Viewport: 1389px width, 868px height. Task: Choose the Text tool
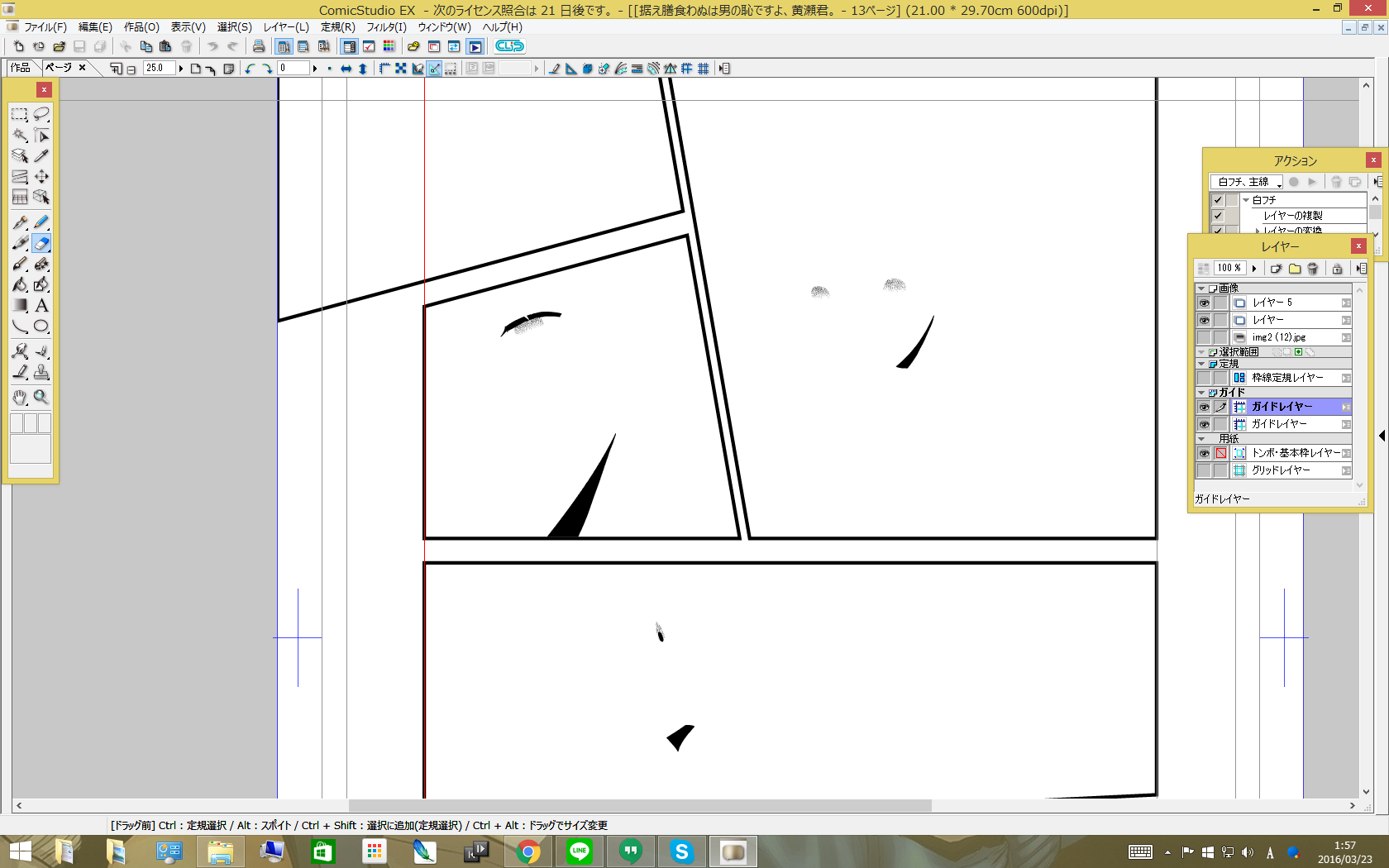coord(41,305)
